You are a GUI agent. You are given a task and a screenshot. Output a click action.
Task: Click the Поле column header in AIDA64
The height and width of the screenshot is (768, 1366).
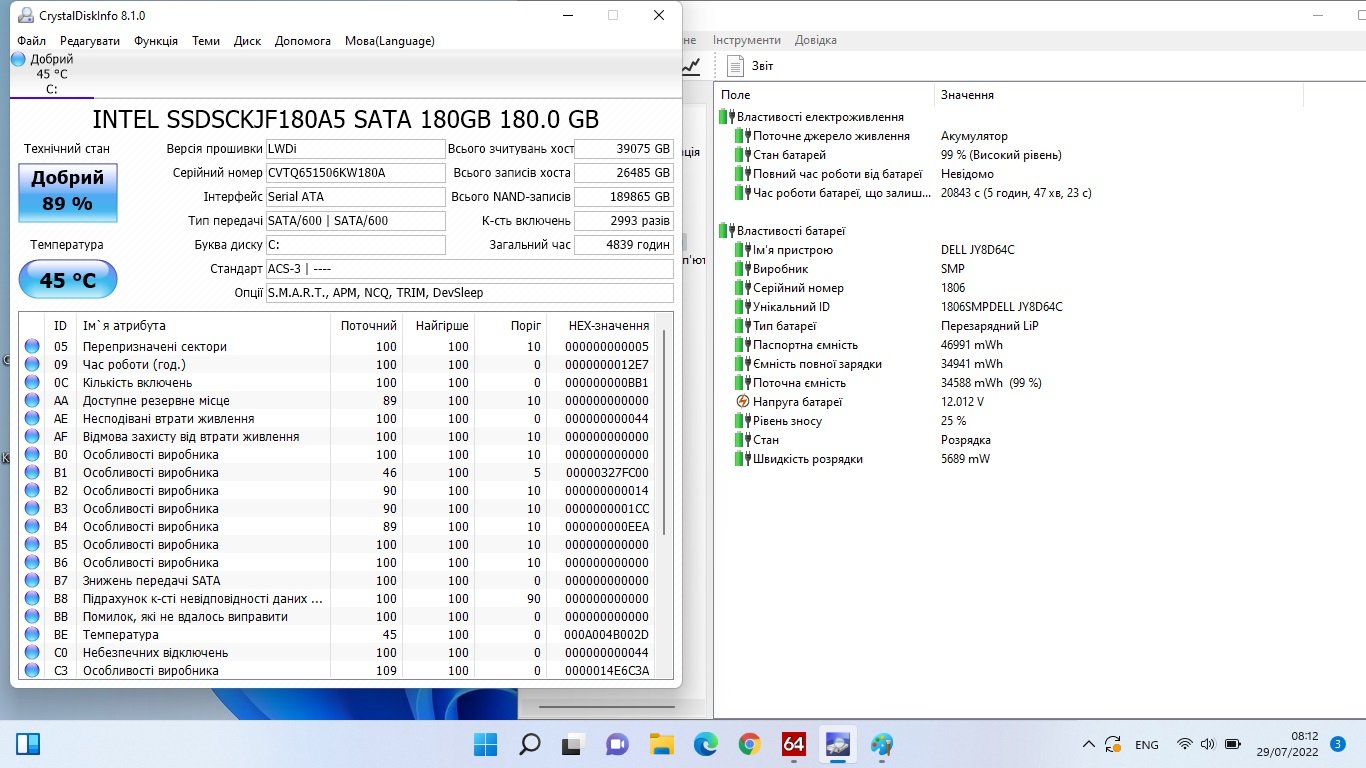(826, 95)
